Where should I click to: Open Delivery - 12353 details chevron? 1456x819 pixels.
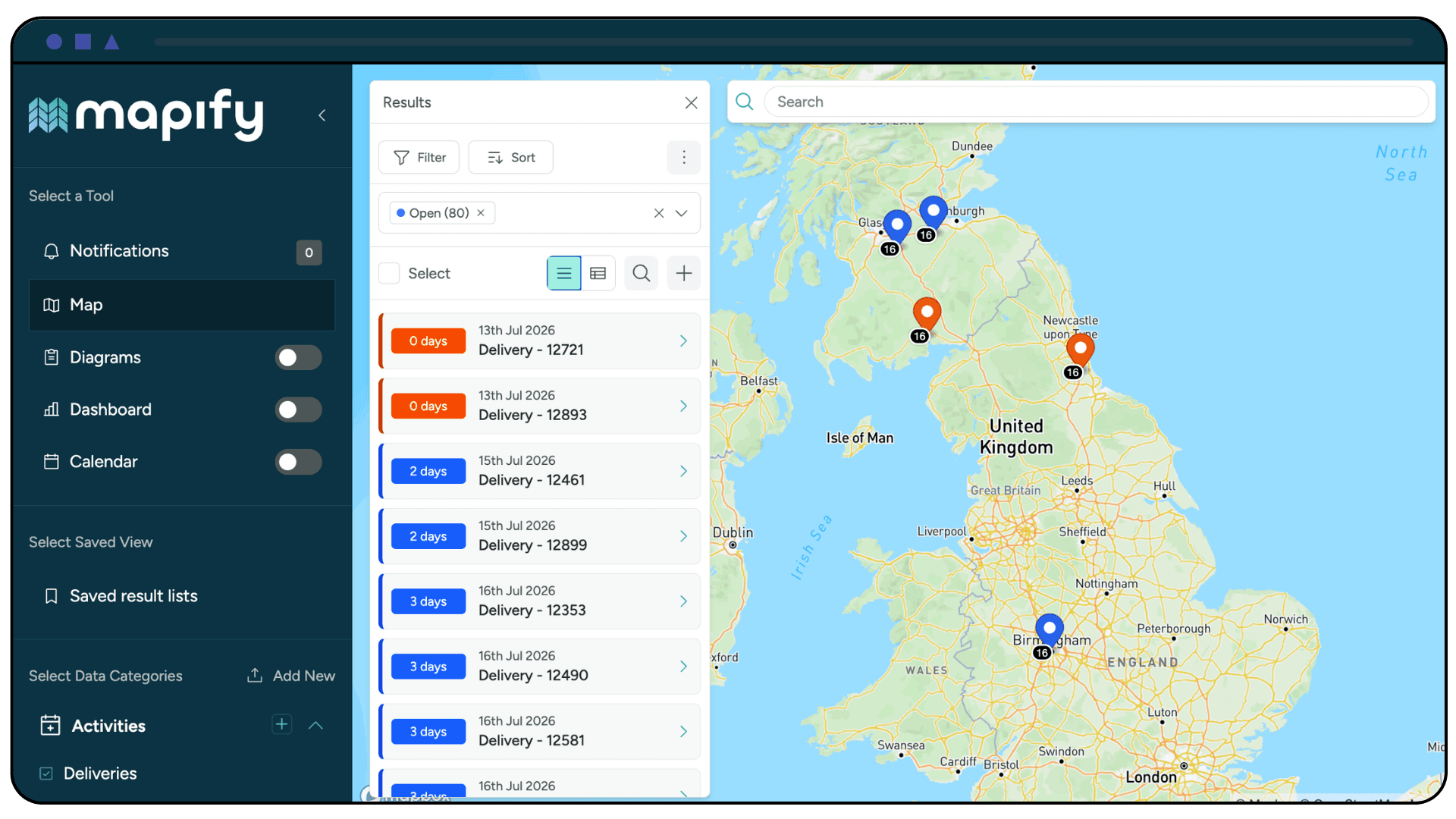pyautogui.click(x=683, y=601)
